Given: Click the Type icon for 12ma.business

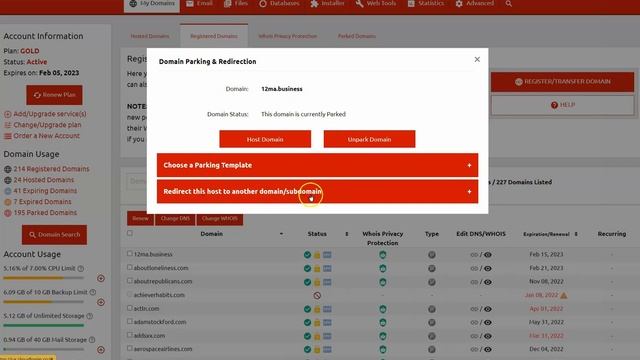Looking at the screenshot, I should click(432, 255).
